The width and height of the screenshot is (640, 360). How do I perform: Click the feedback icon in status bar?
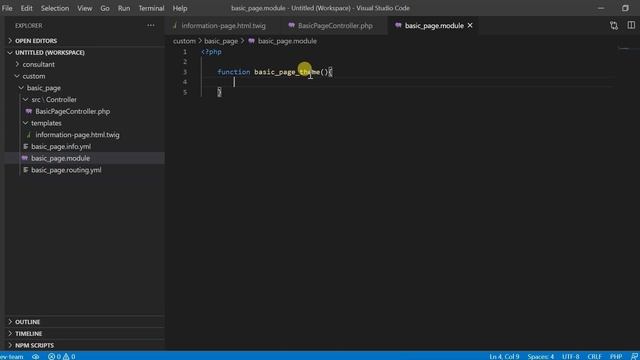pos(634,356)
